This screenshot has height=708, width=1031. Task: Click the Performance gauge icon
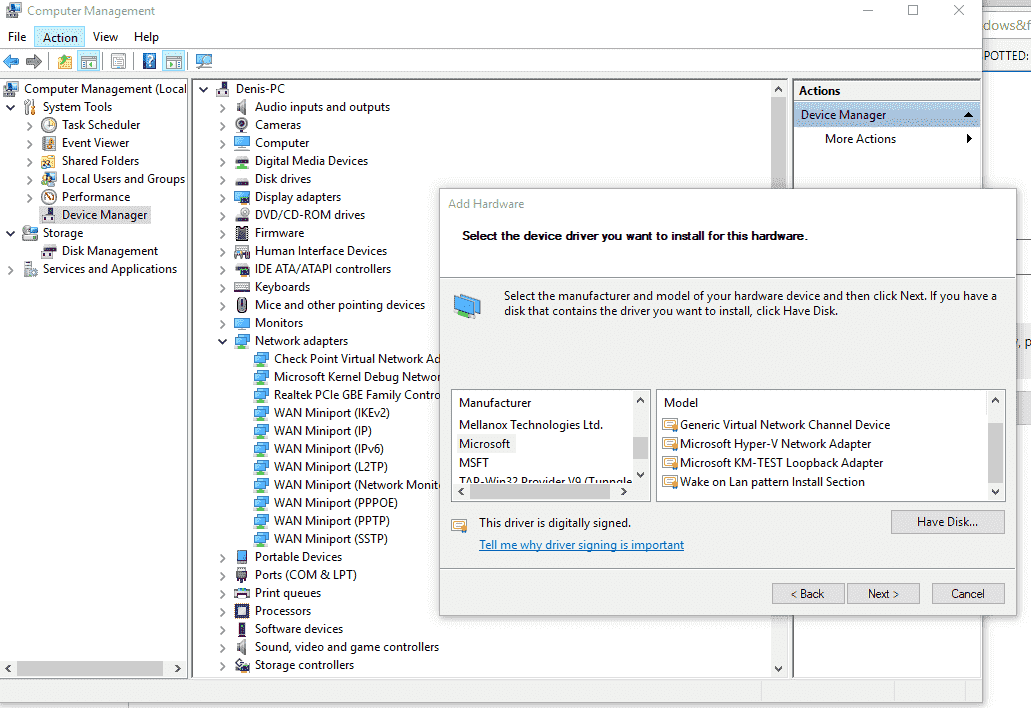point(49,197)
